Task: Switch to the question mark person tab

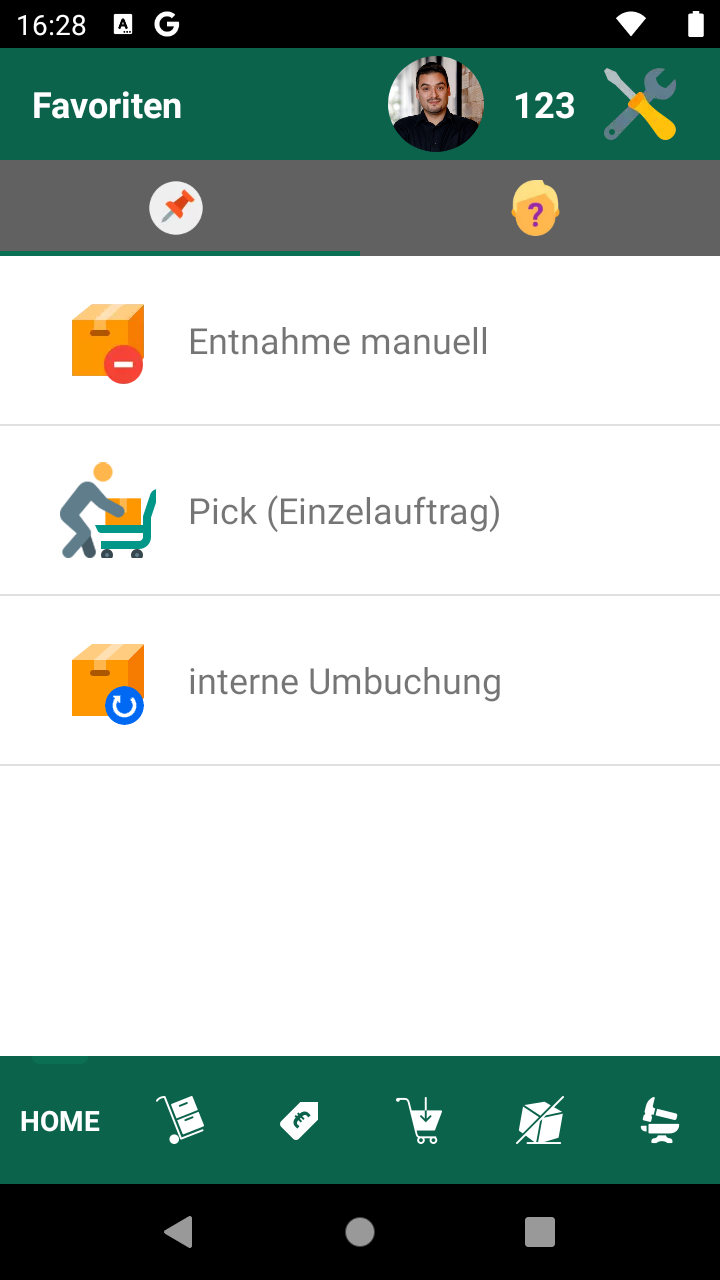Action: click(x=536, y=209)
